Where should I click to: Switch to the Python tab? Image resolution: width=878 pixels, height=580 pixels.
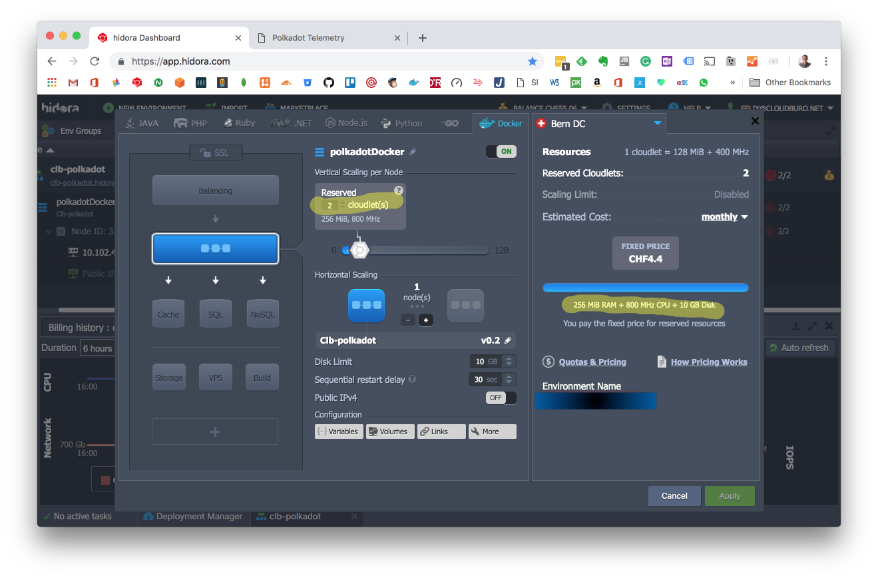click(x=402, y=123)
